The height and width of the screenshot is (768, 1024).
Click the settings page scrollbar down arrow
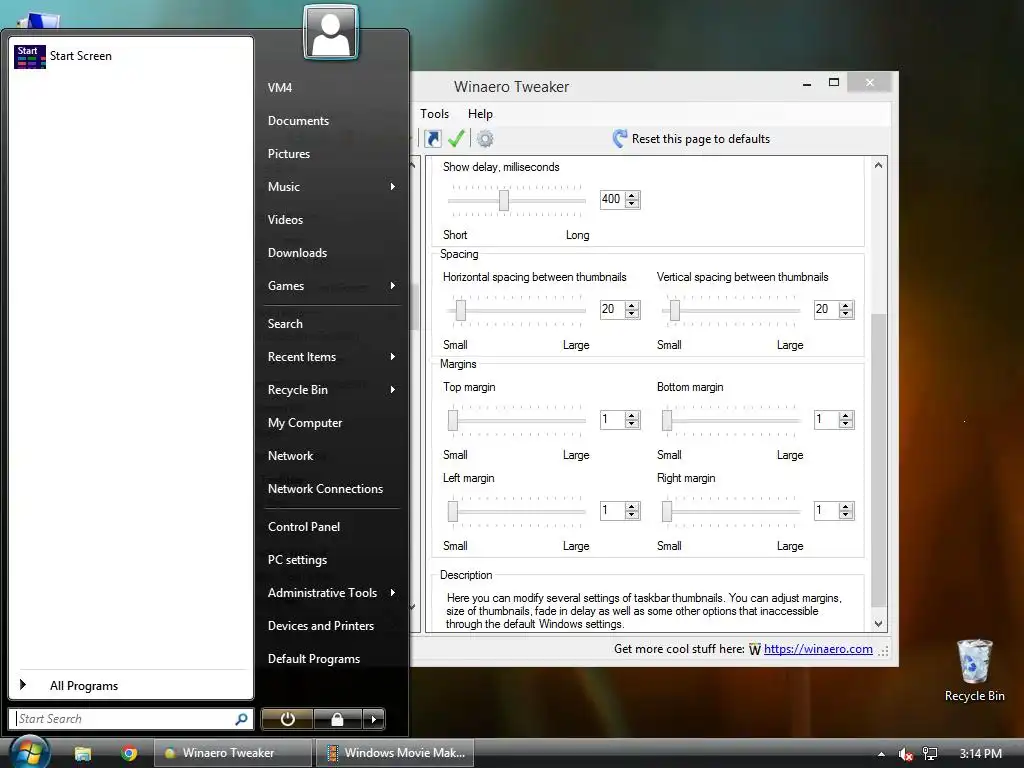[878, 624]
